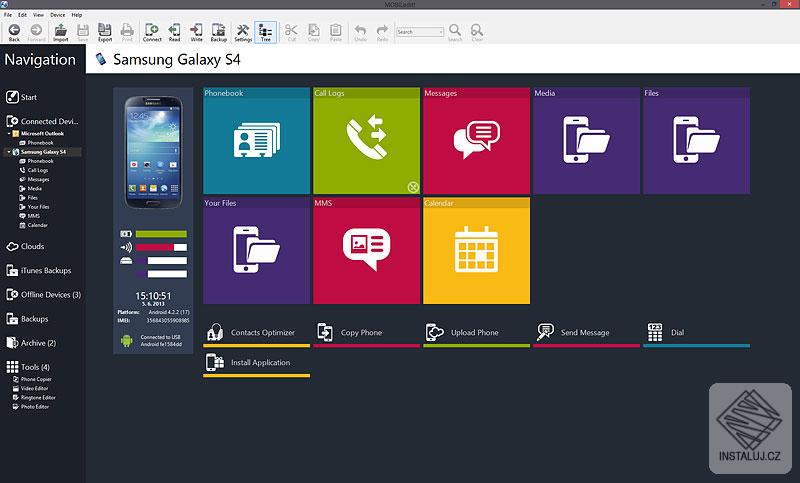Launch Contacts Optimizer

[257, 333]
